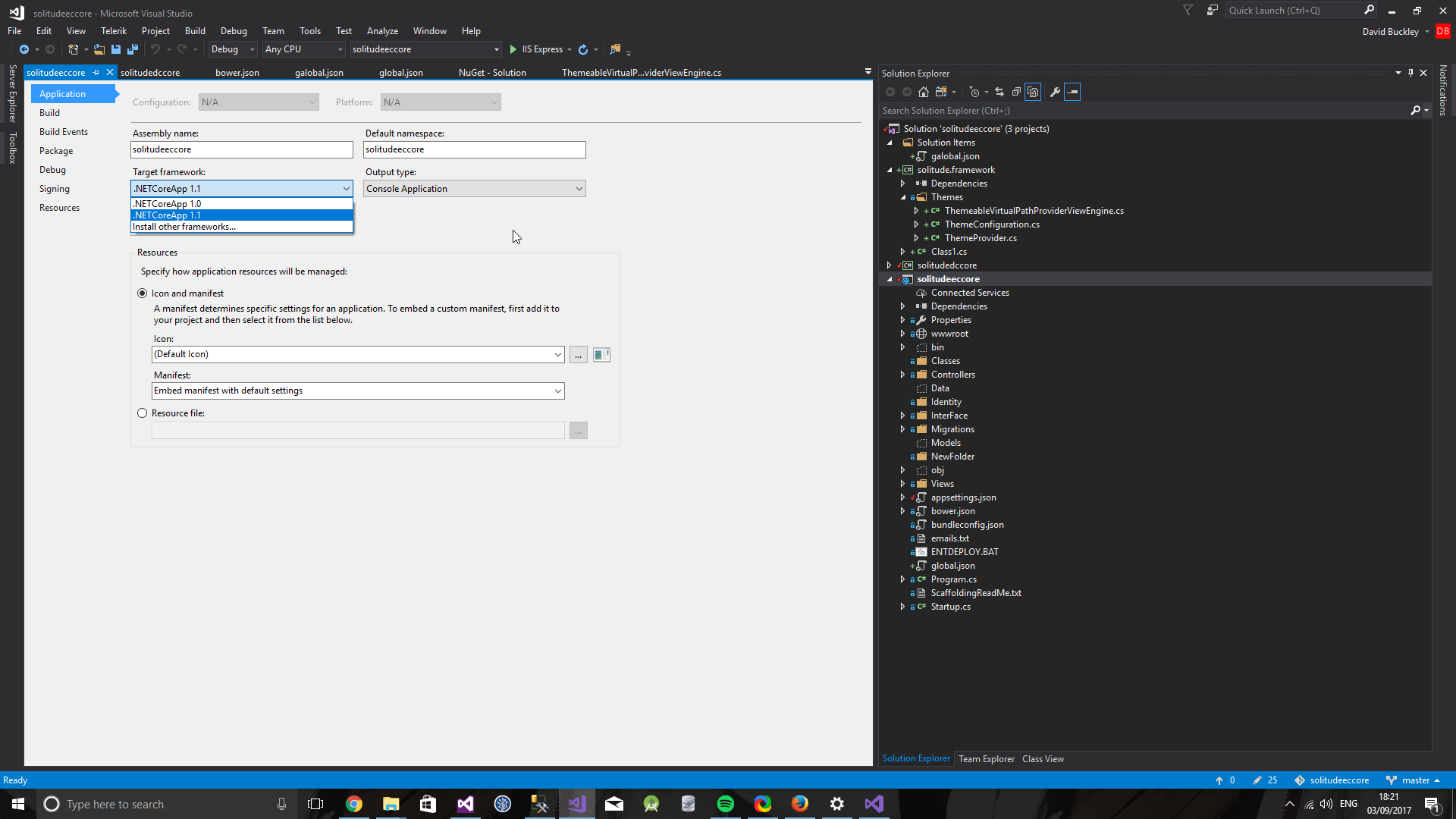Open the Signing property page tab
The width and height of the screenshot is (1456, 819).
(55, 189)
